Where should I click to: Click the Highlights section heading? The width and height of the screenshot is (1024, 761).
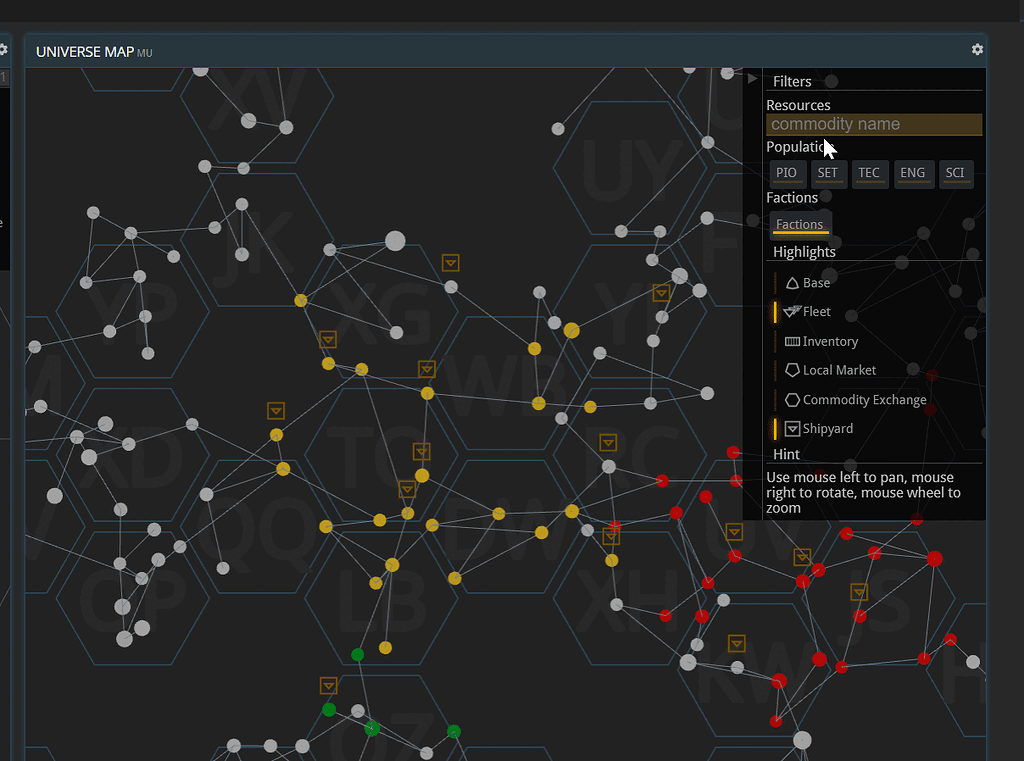click(805, 252)
